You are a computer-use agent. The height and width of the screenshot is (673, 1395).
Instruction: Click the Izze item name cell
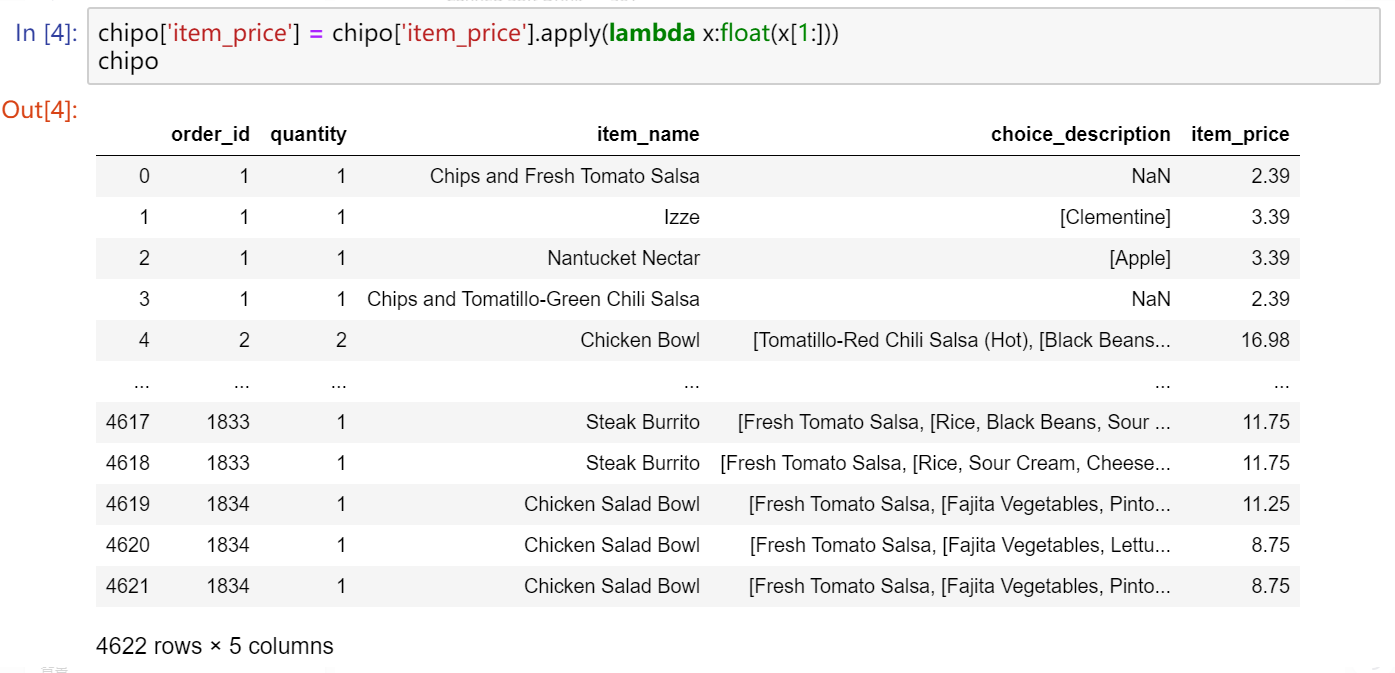coord(680,217)
